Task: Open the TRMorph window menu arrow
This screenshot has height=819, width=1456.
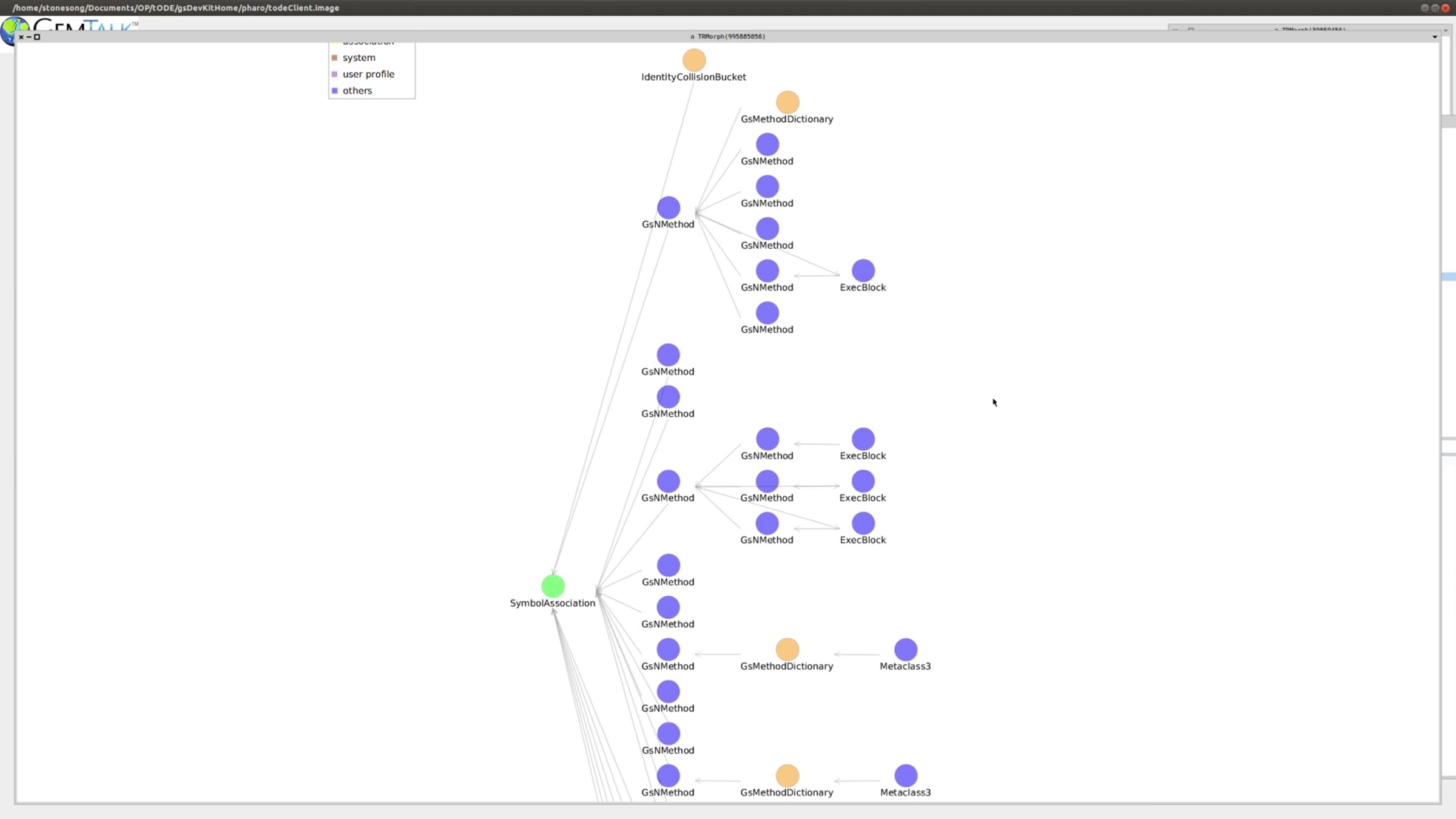Action: point(1435,37)
